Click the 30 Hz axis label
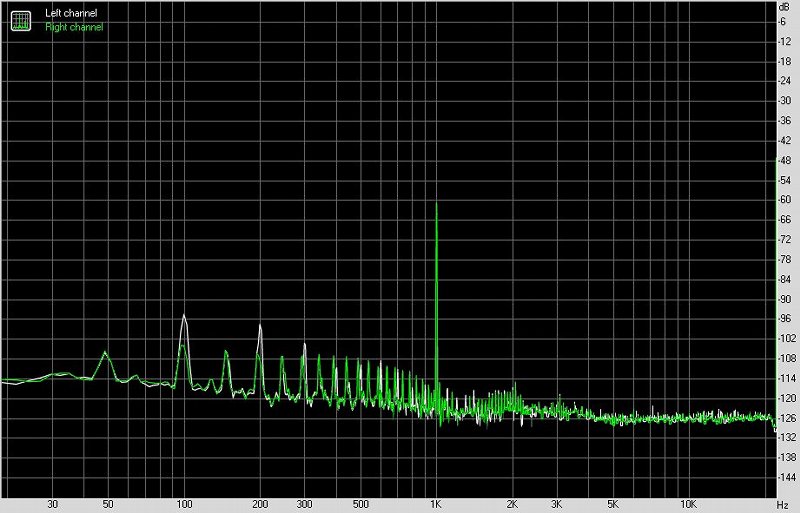 (53, 504)
